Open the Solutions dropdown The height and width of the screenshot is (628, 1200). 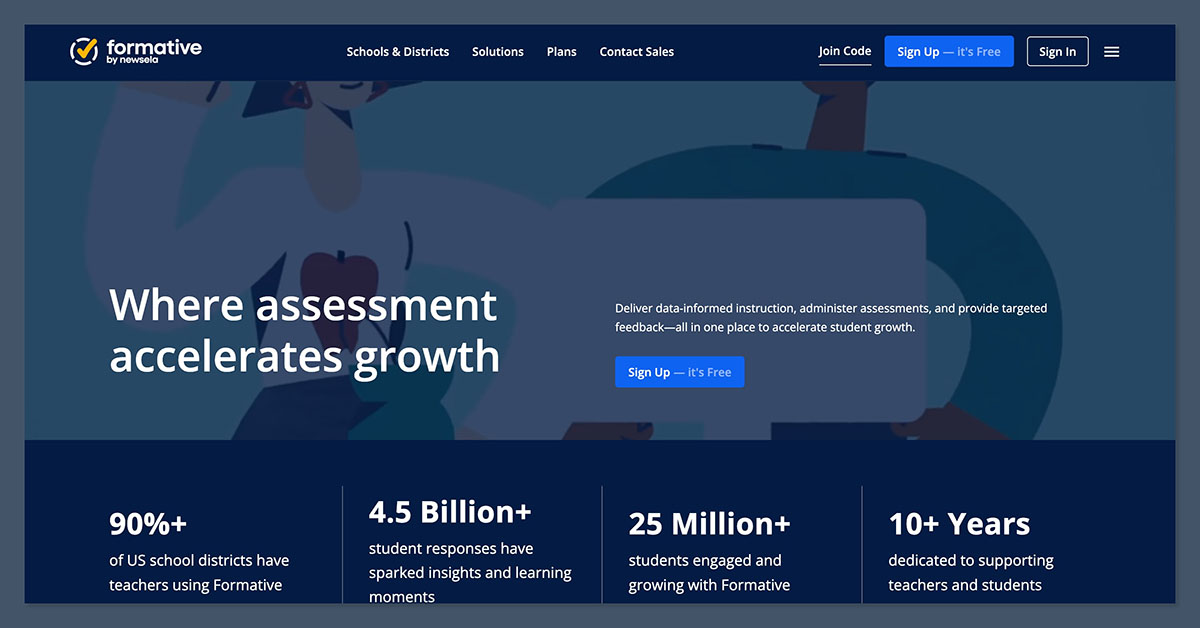(x=497, y=52)
